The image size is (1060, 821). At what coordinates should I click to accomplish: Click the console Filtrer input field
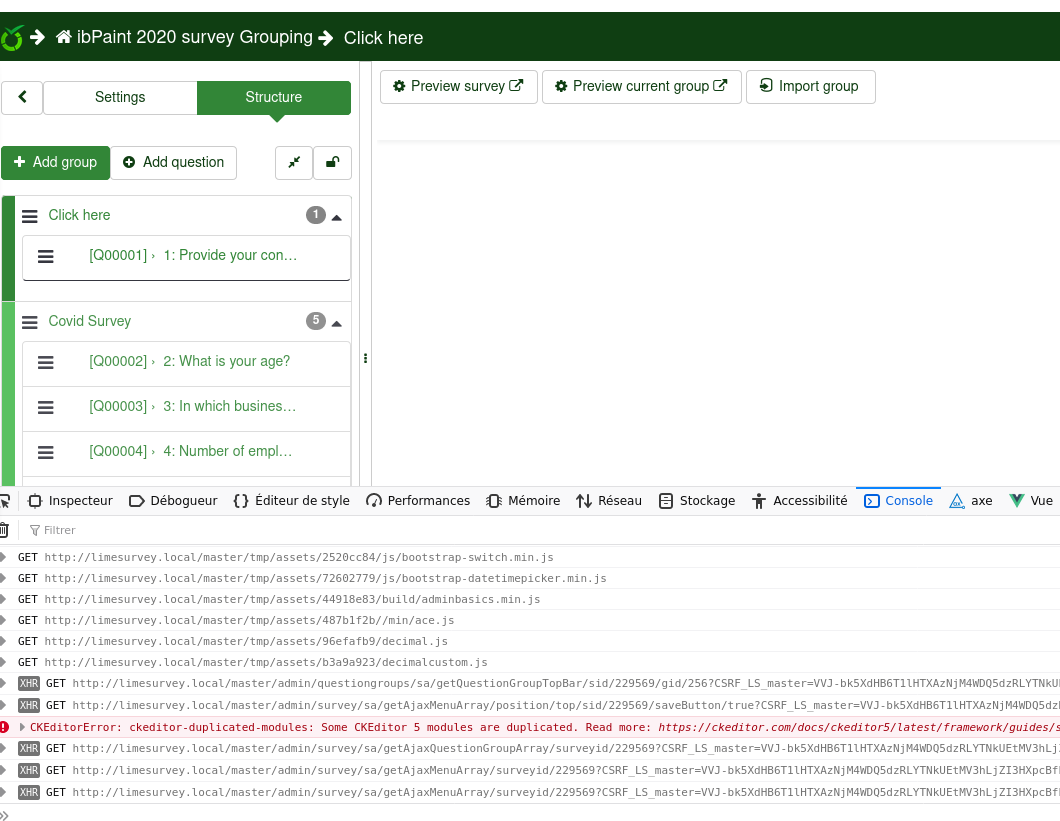100,530
